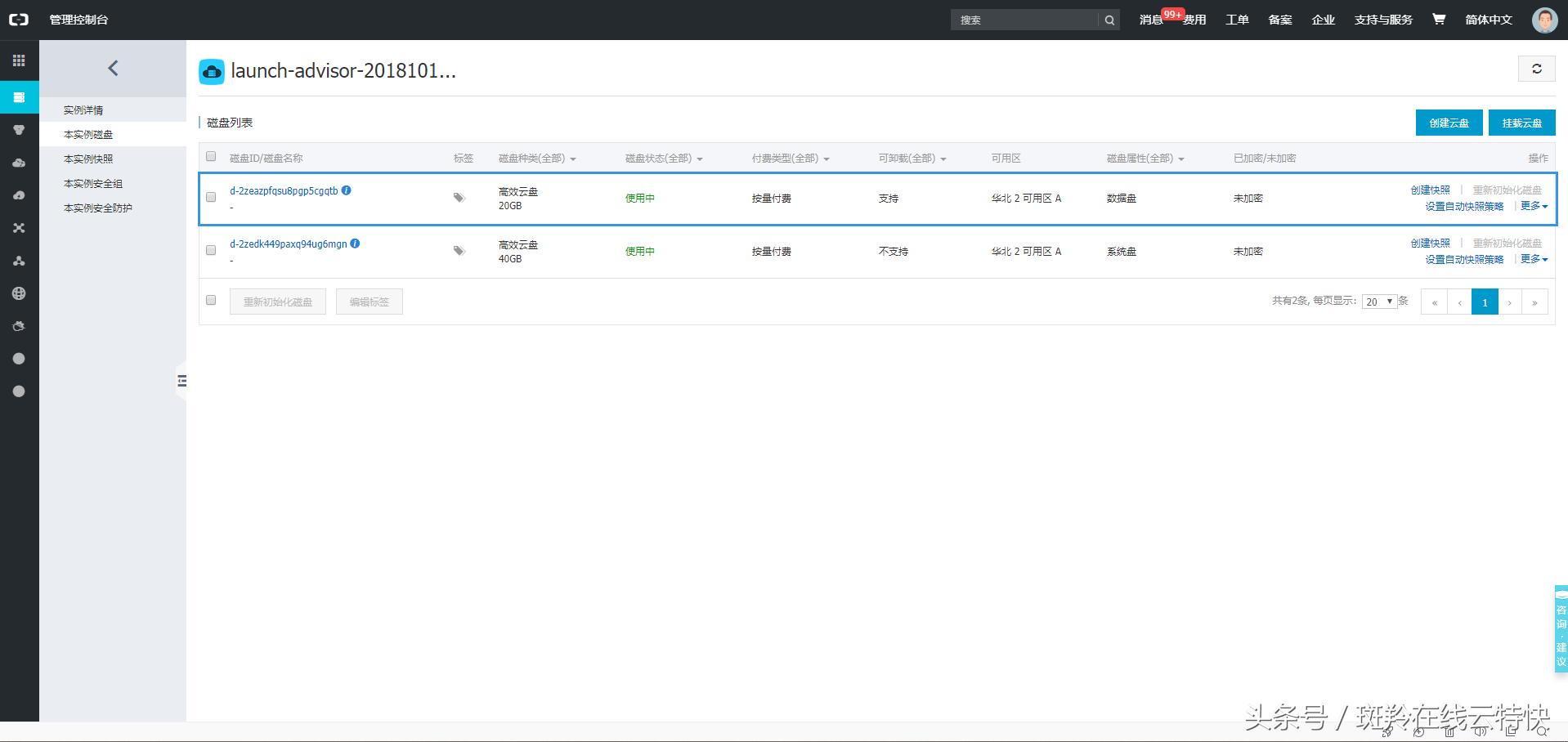This screenshot has height=742, width=1568.
Task: Open the per-page count dropdown showing 20
Action: tap(1379, 302)
